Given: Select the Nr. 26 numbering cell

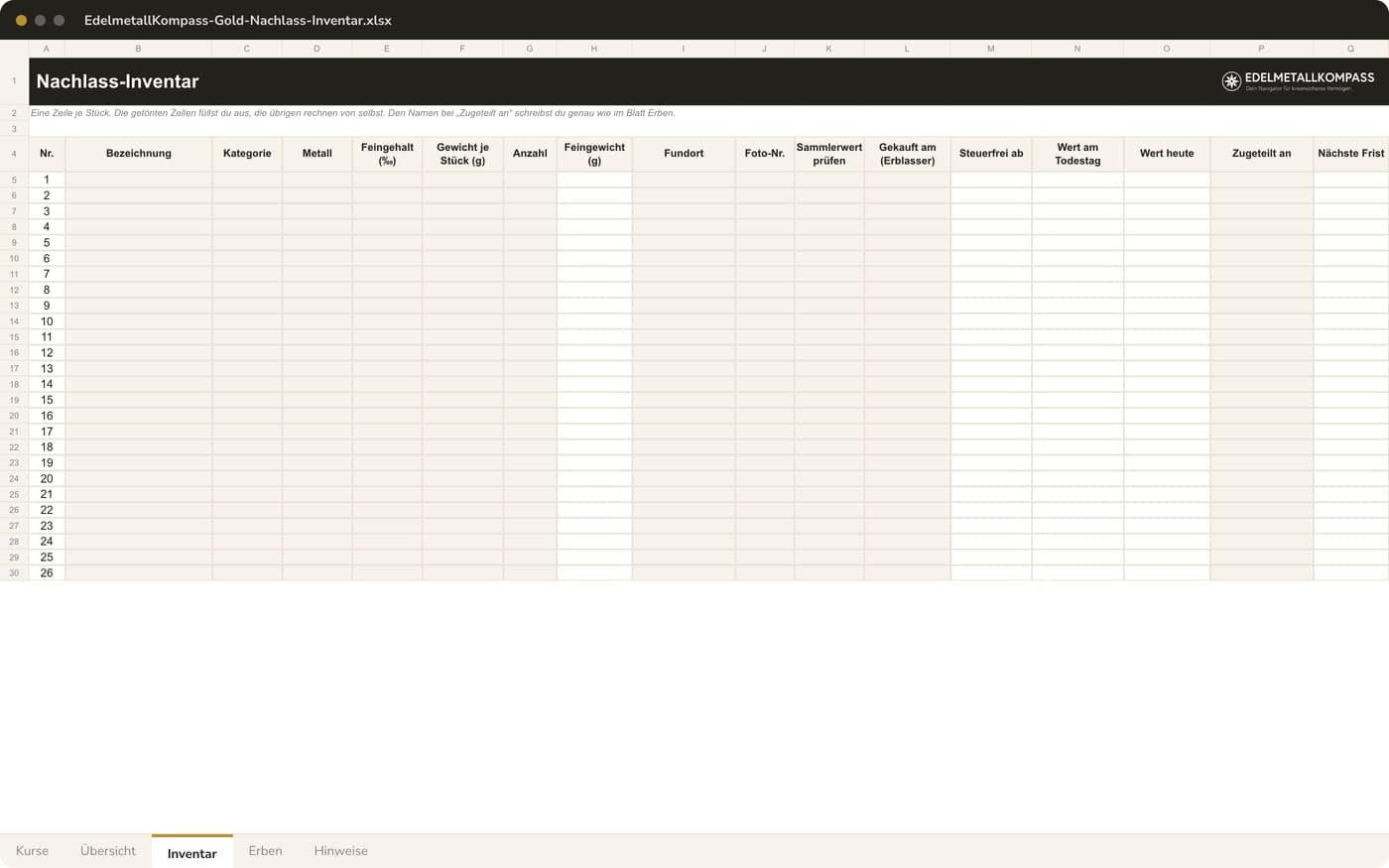Looking at the screenshot, I should (x=47, y=572).
